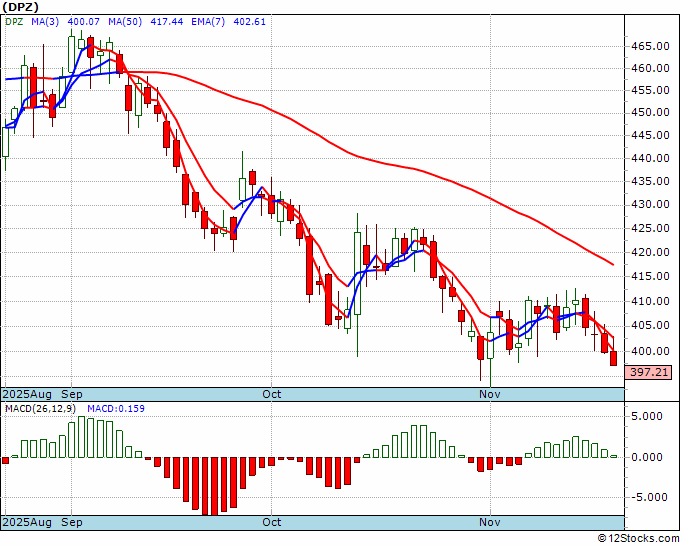Click the MA(50) legend label
Image resolution: width=680 pixels, height=546 pixels.
125,22
